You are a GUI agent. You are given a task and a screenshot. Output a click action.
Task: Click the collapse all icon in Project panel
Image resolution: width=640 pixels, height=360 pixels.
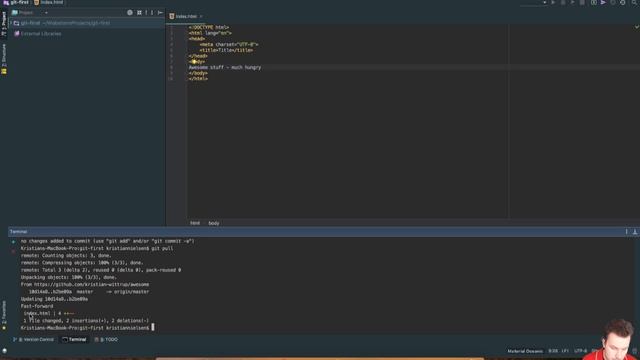tap(139, 13)
